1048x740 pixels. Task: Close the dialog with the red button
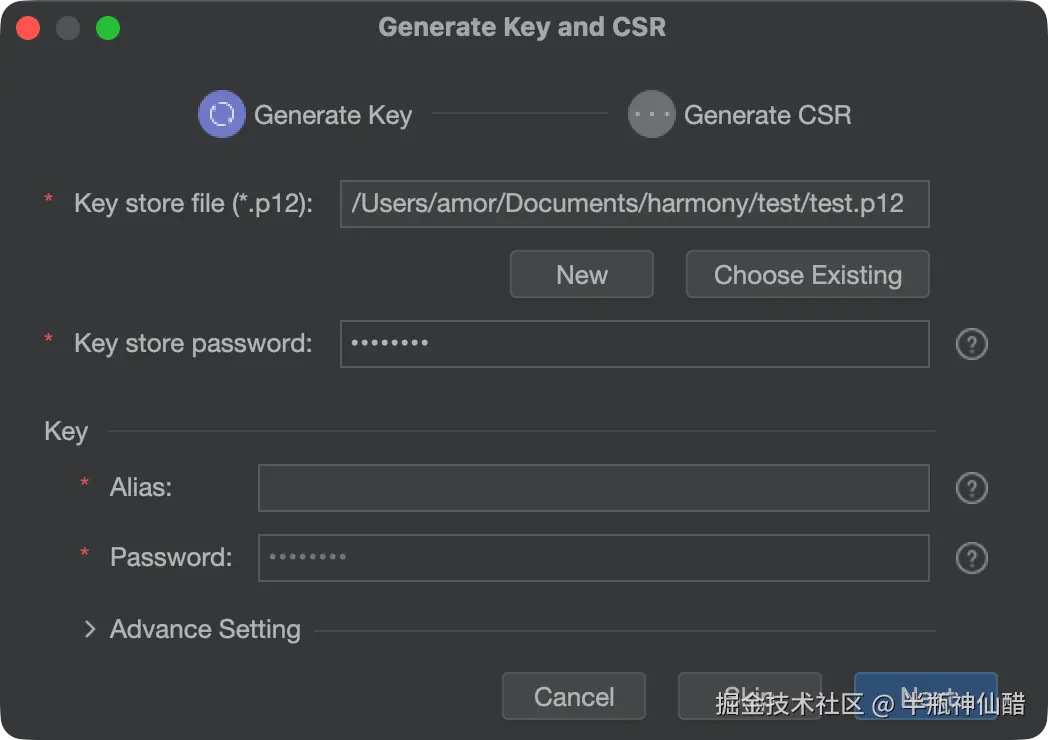coord(28,28)
